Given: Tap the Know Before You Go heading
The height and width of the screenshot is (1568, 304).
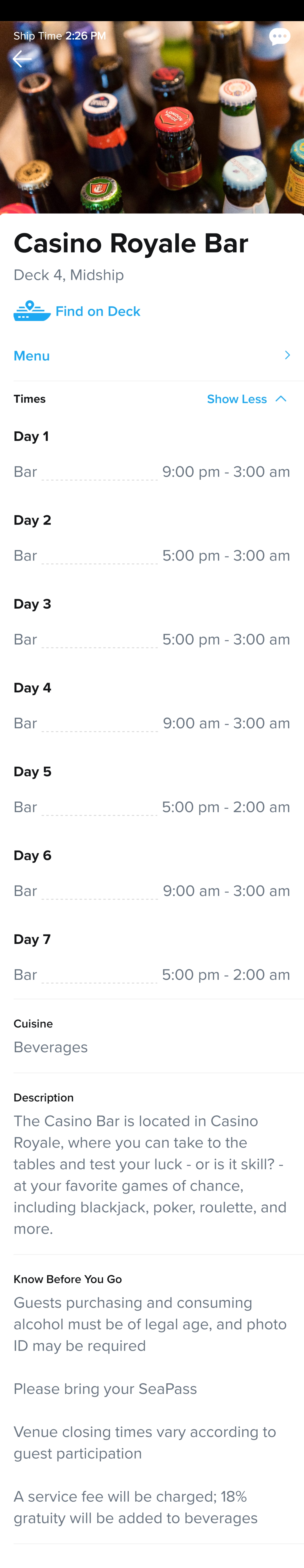Looking at the screenshot, I should click(x=68, y=1279).
